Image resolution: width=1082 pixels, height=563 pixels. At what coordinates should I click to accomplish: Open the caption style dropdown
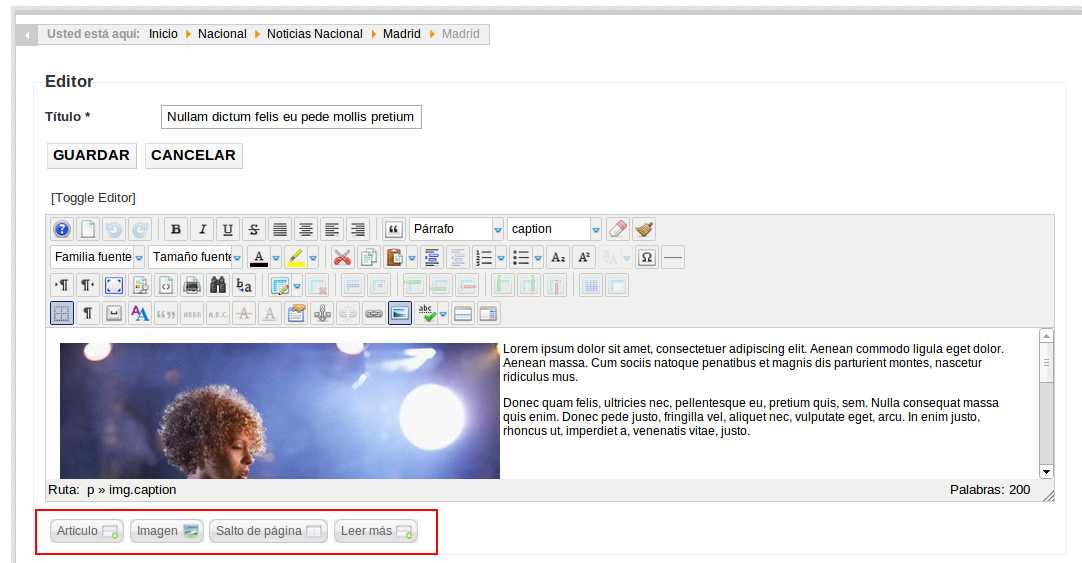554,229
